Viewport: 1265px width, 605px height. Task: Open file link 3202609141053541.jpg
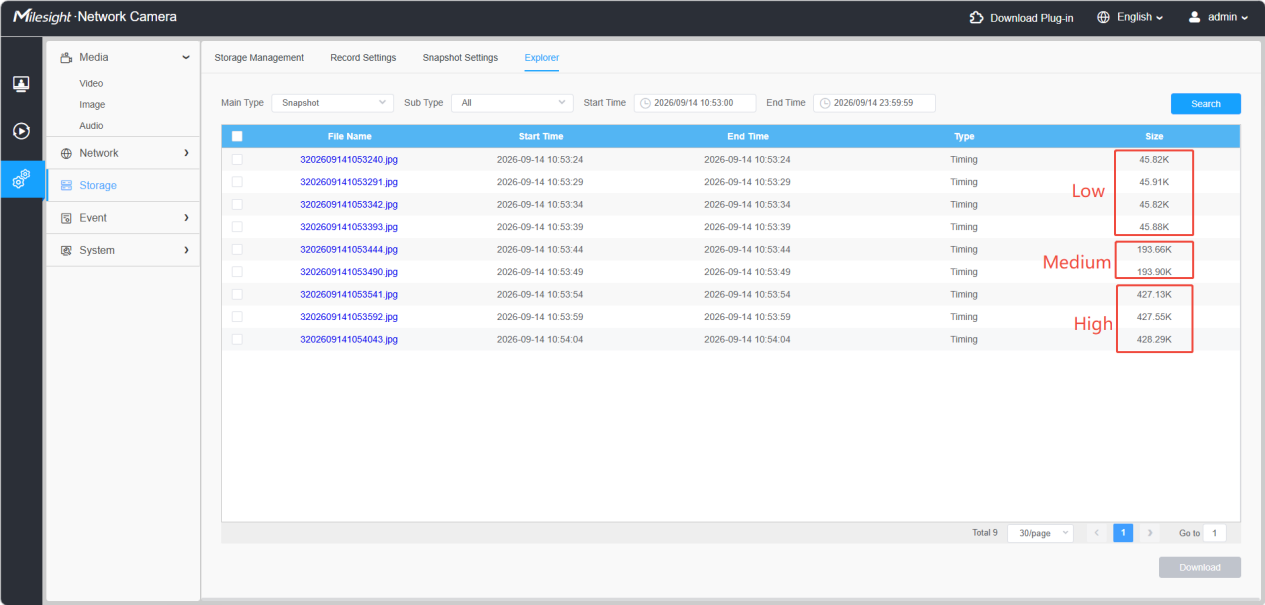coord(349,294)
